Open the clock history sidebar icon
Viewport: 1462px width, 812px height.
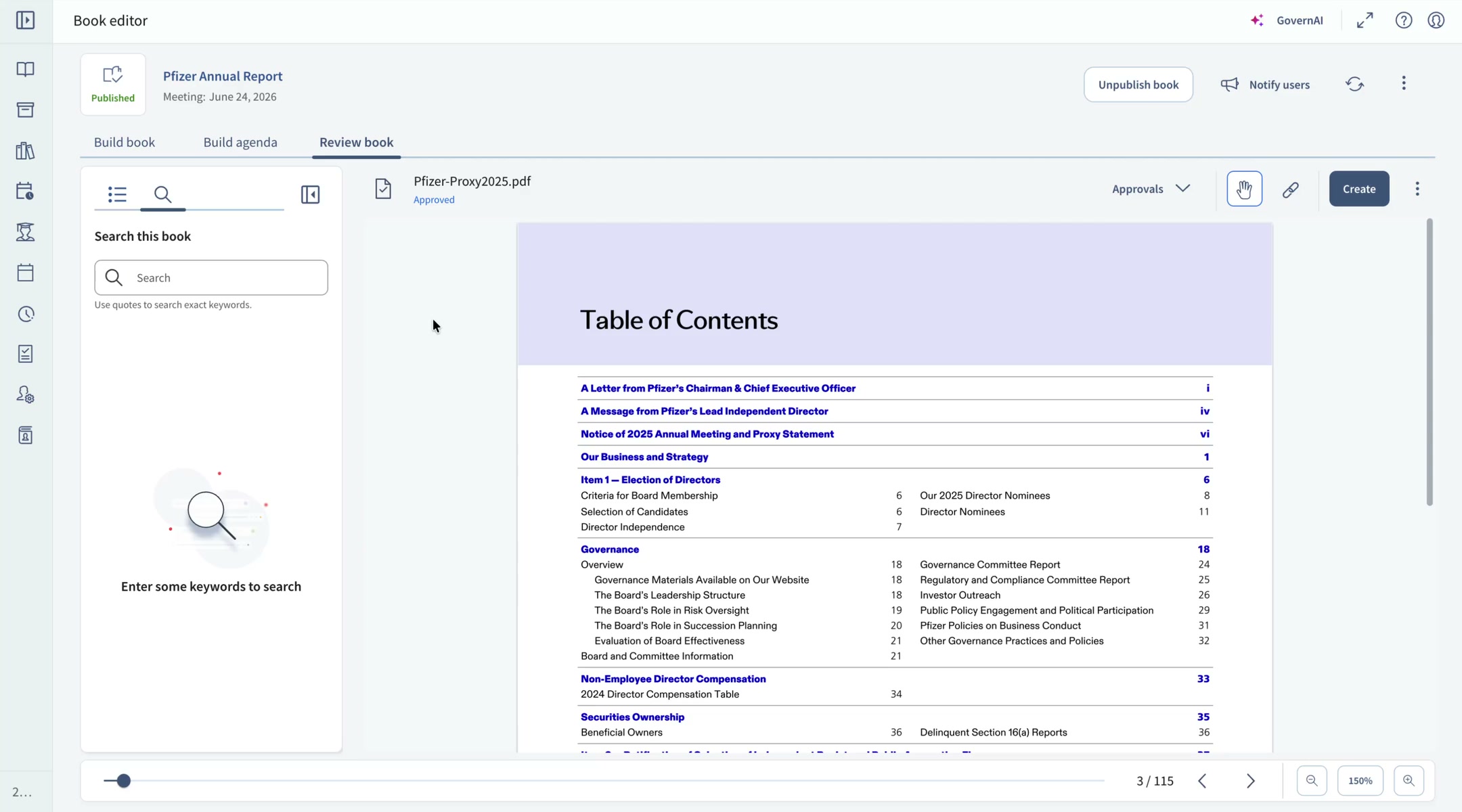[25, 314]
